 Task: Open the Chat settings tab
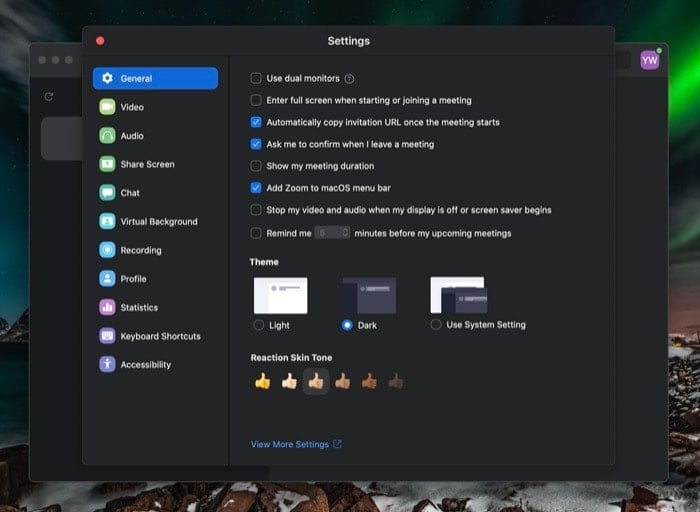click(x=155, y=193)
